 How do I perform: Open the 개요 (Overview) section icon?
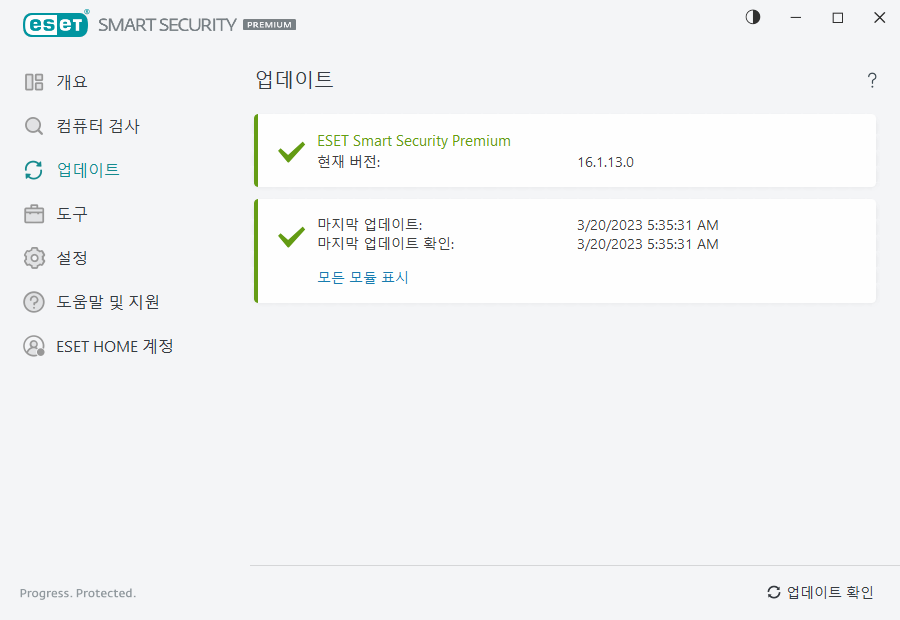pos(32,81)
